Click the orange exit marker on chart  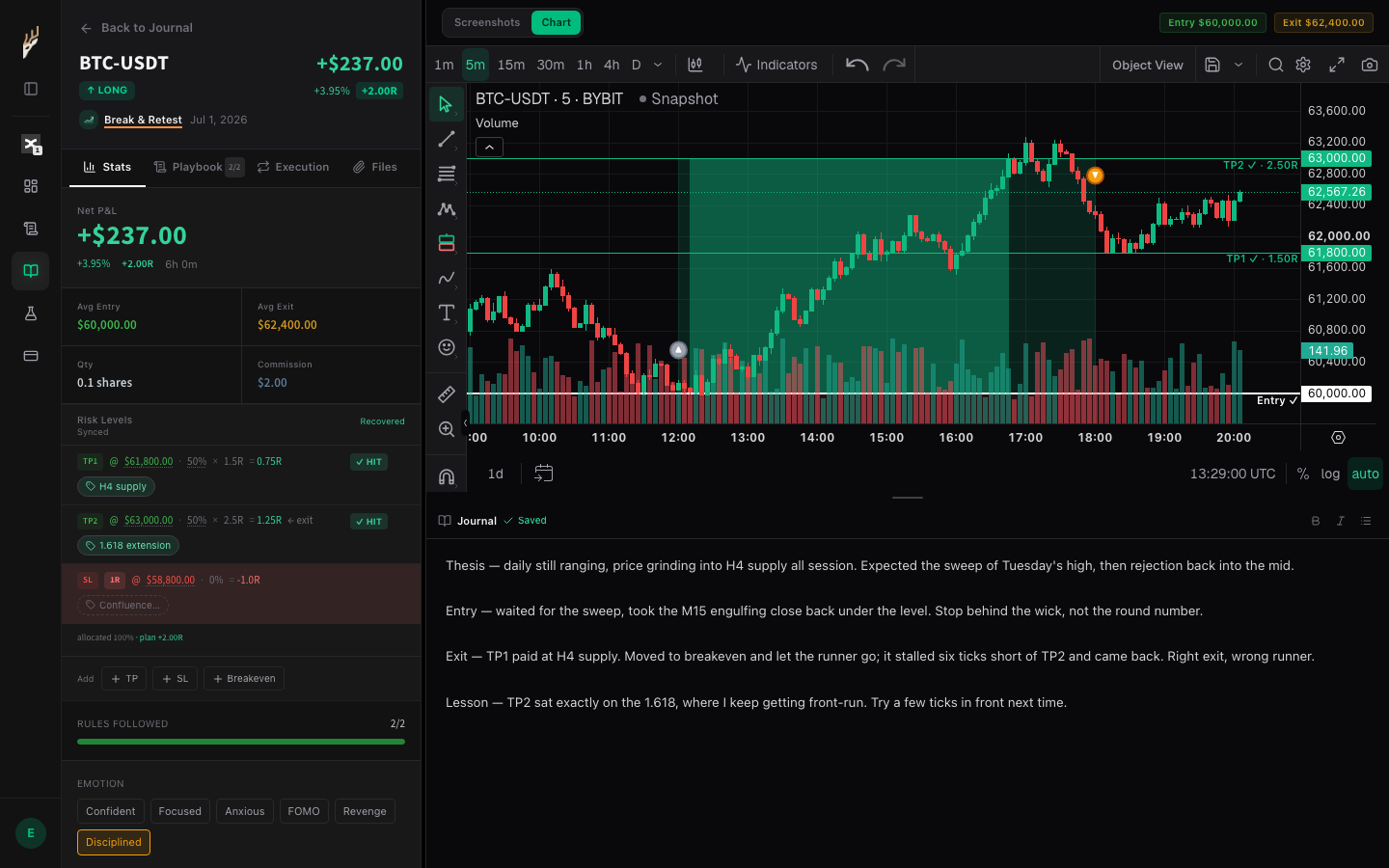point(1095,175)
